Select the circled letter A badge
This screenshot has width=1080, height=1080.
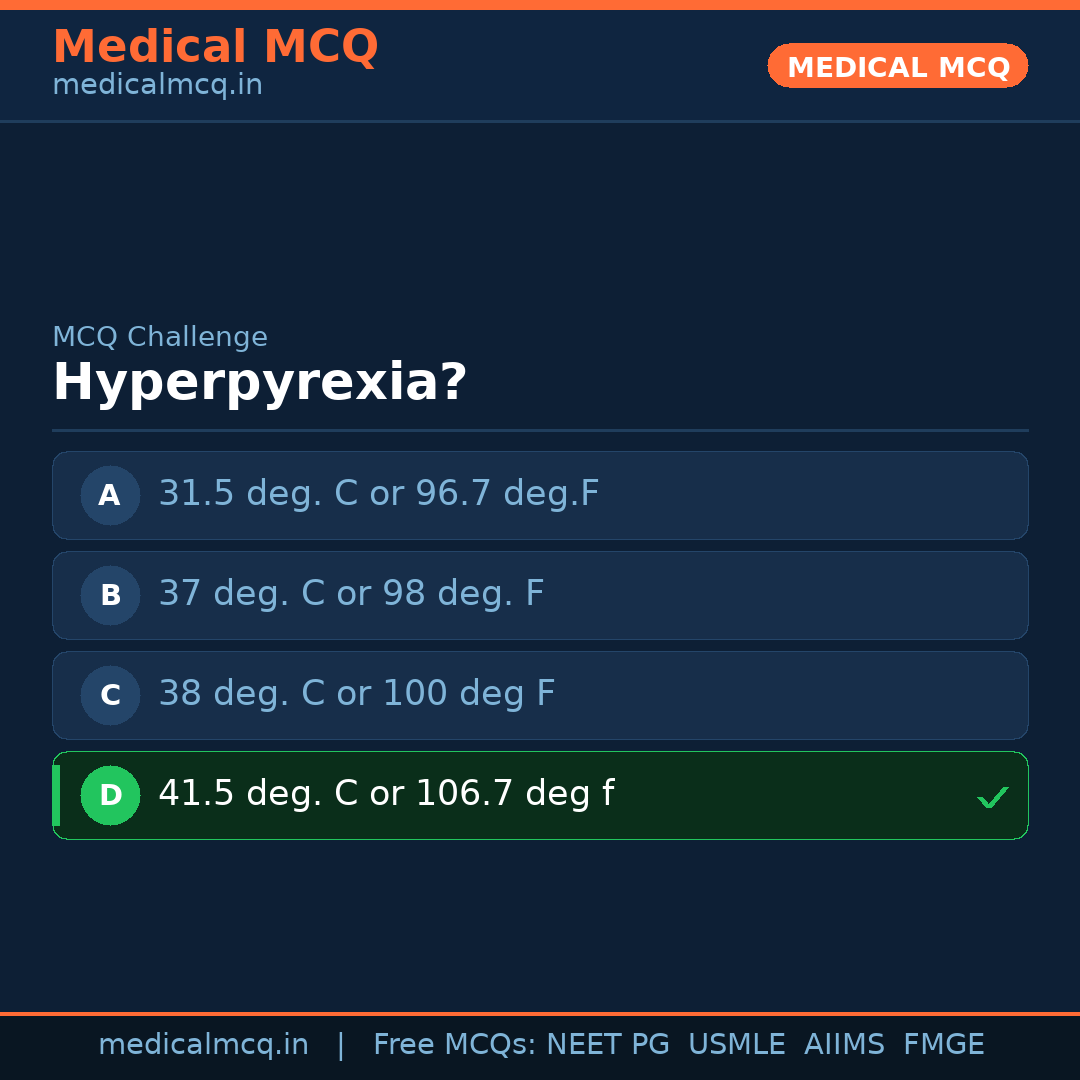click(110, 495)
